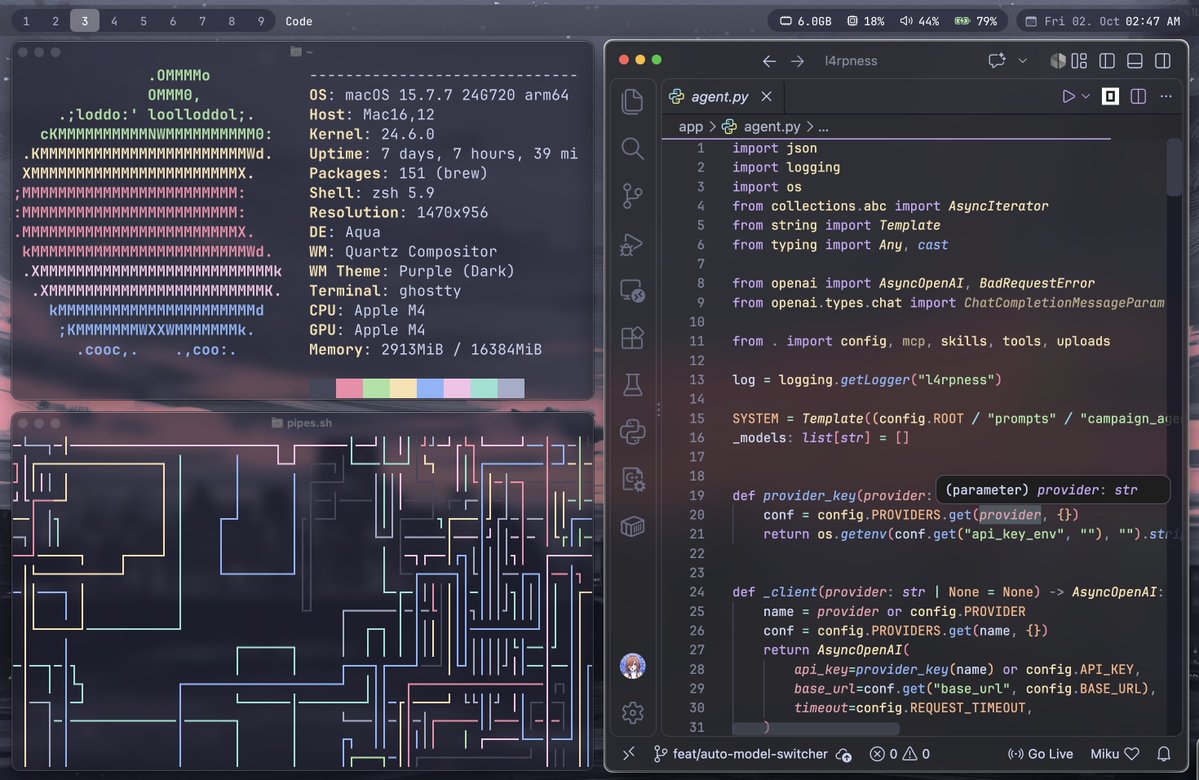Open Customize Layout in title bar
The image size is (1199, 780).
click(1079, 60)
